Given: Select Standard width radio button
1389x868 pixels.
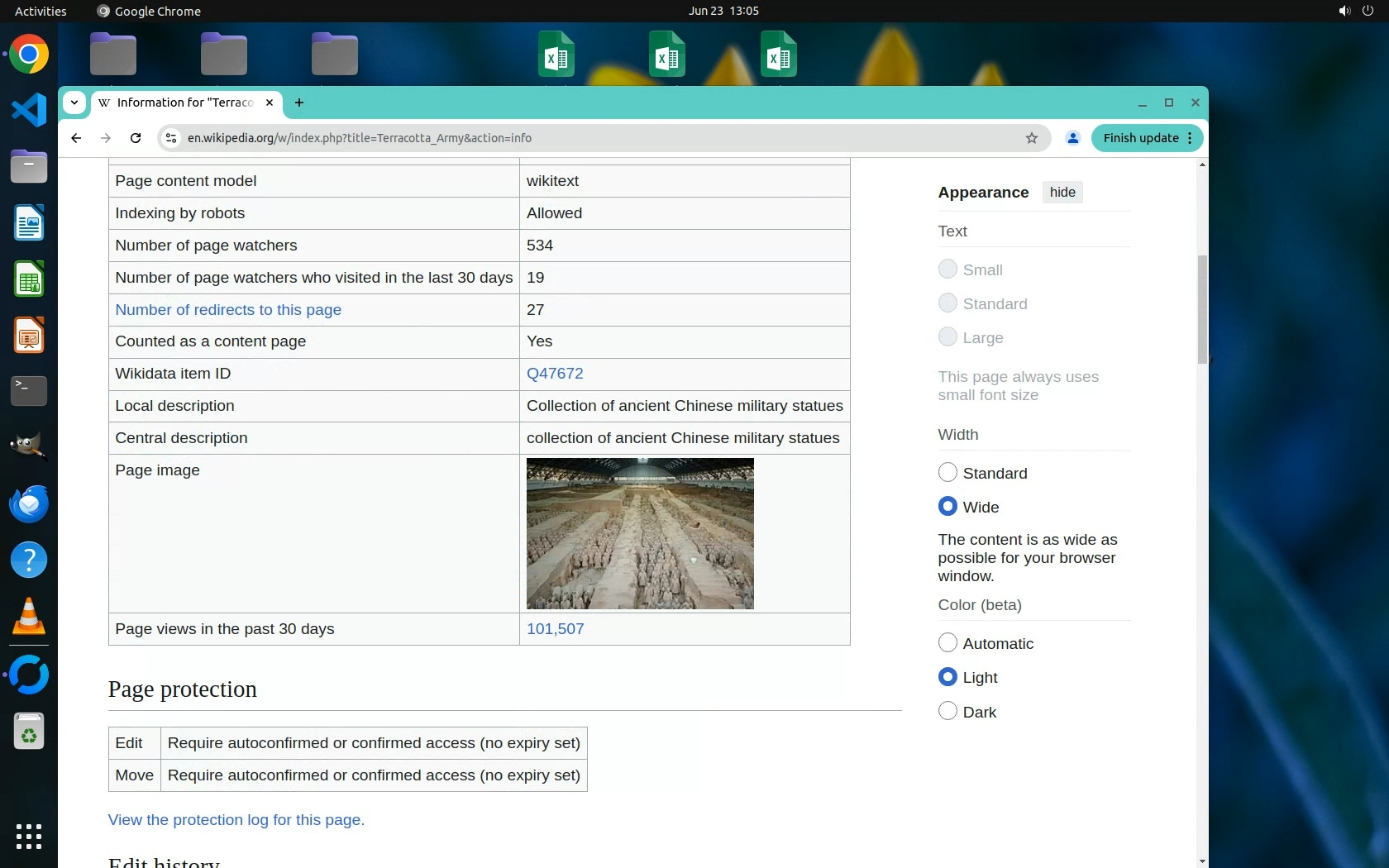Looking at the screenshot, I should coord(947,472).
